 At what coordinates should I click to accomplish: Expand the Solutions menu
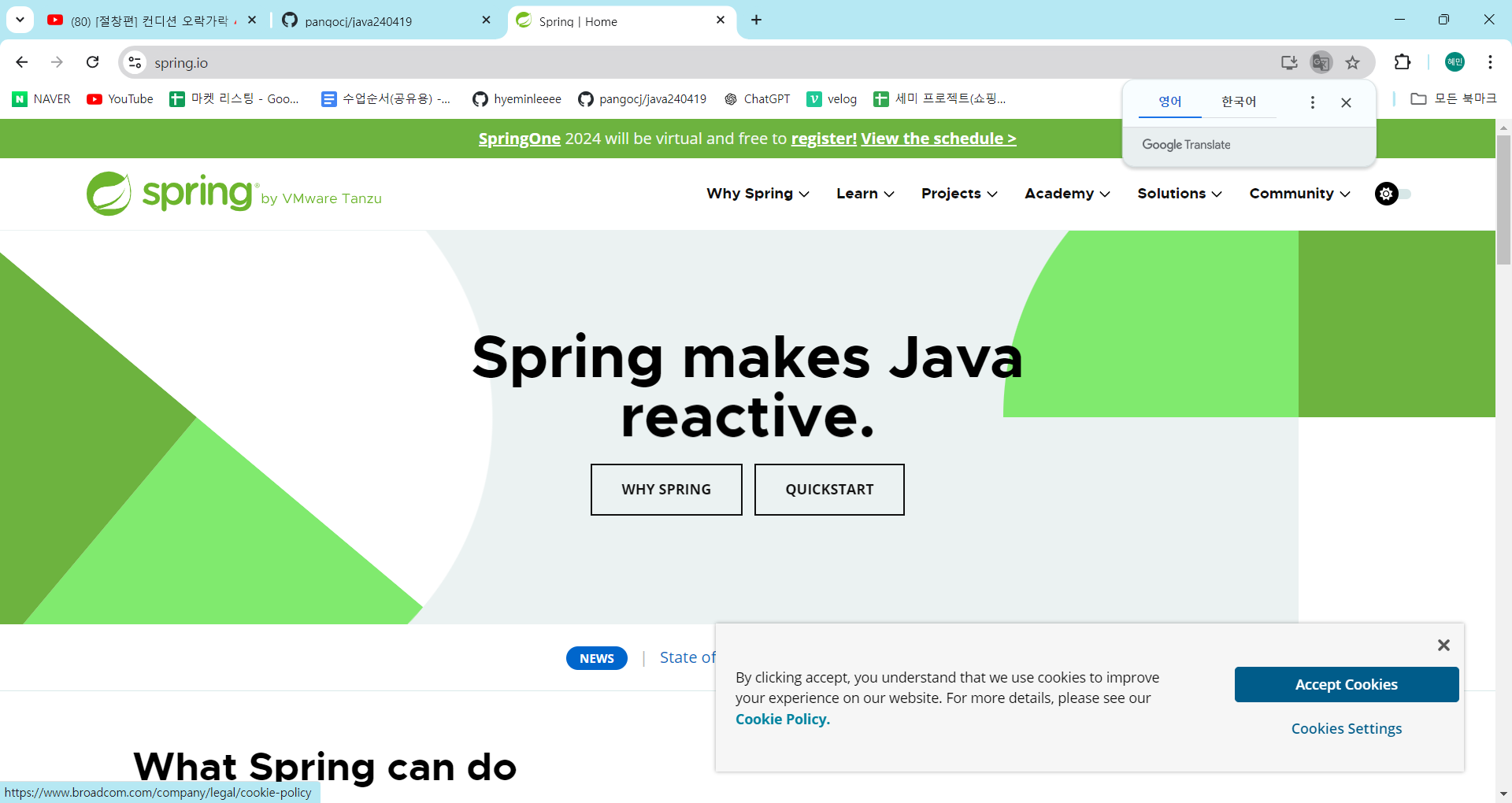pyautogui.click(x=1179, y=194)
